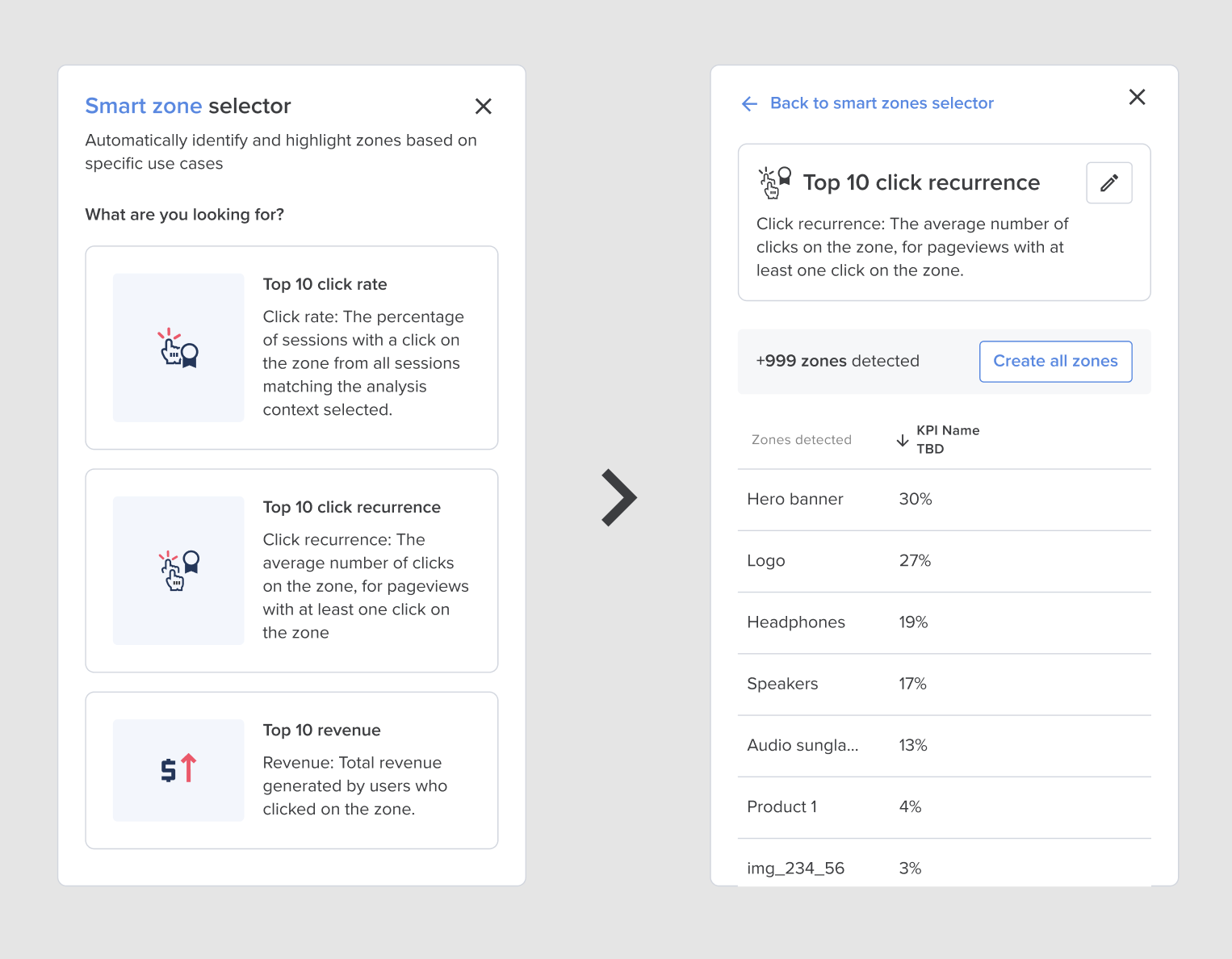Go back to smart zones selector link

coord(882,103)
